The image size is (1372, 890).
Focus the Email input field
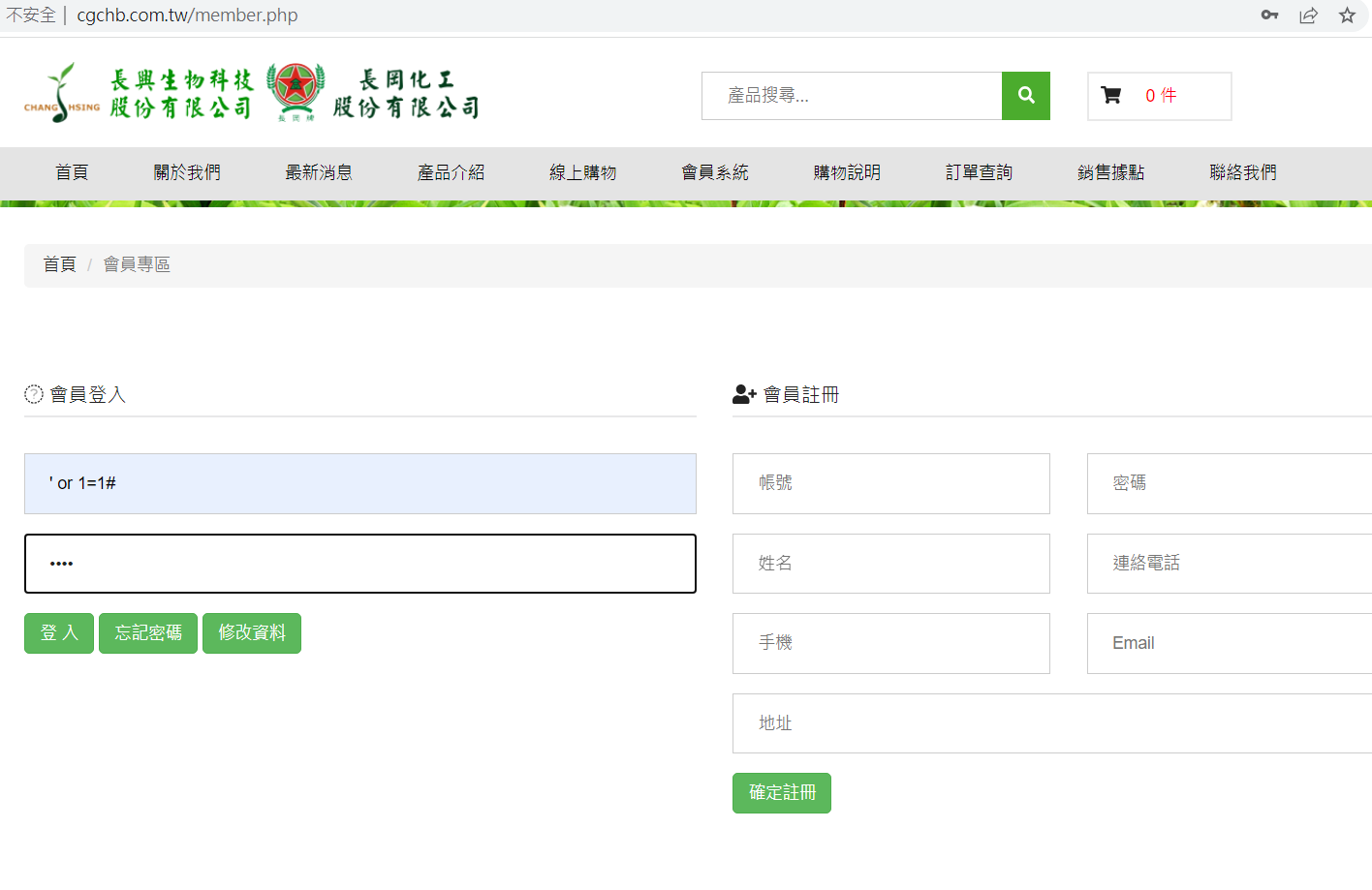click(x=1230, y=643)
